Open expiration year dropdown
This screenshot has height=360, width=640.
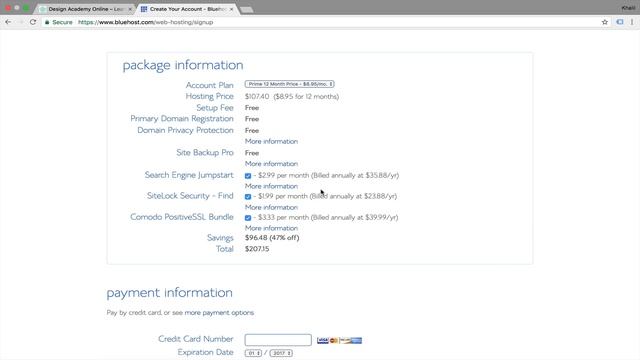281,353
